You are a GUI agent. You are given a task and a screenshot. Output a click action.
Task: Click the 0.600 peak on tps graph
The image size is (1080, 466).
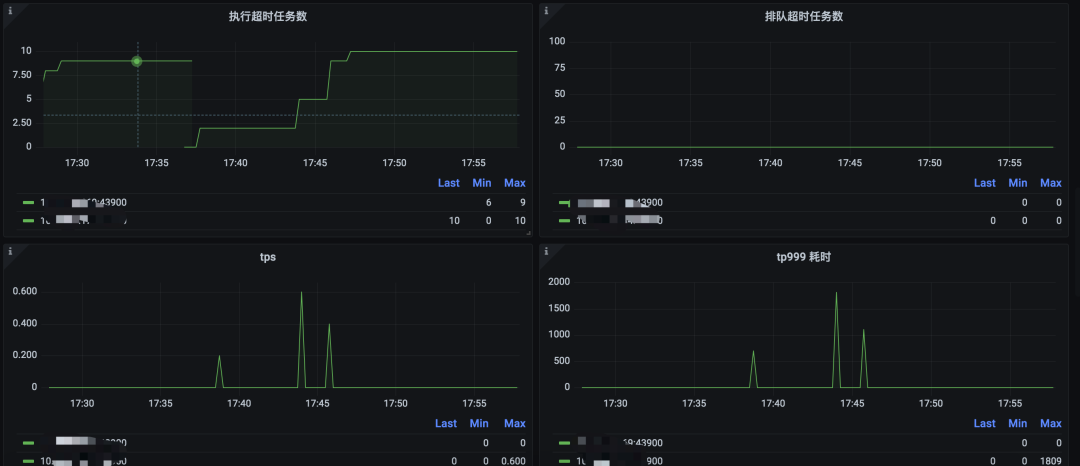coord(301,293)
